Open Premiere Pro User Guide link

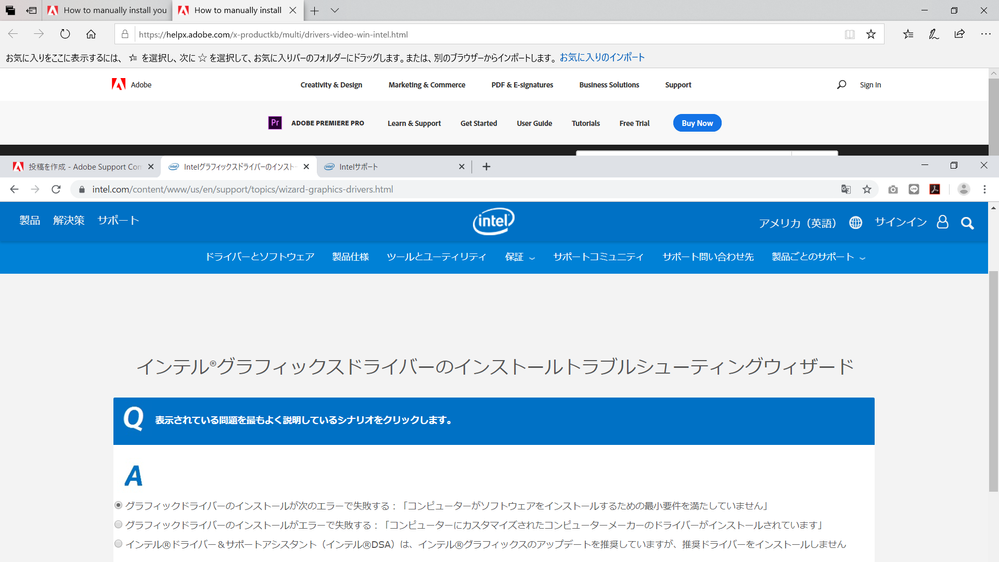coord(535,123)
